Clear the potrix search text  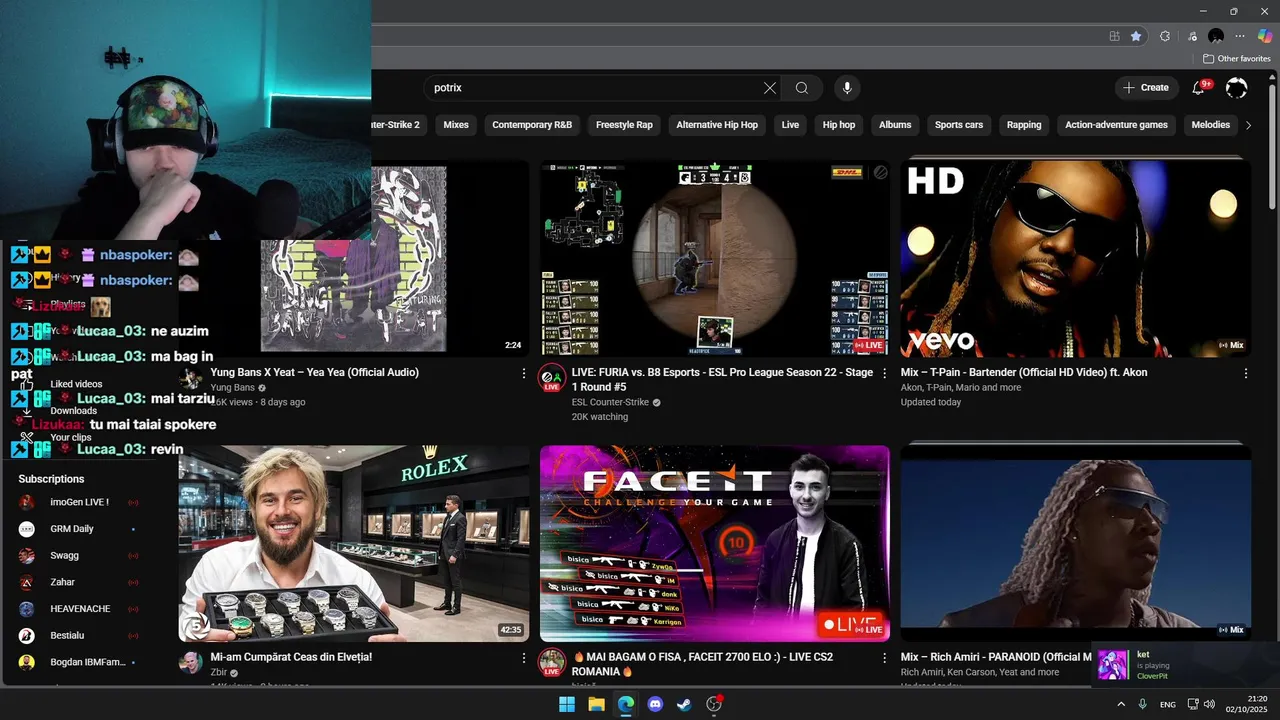pyautogui.click(x=770, y=88)
